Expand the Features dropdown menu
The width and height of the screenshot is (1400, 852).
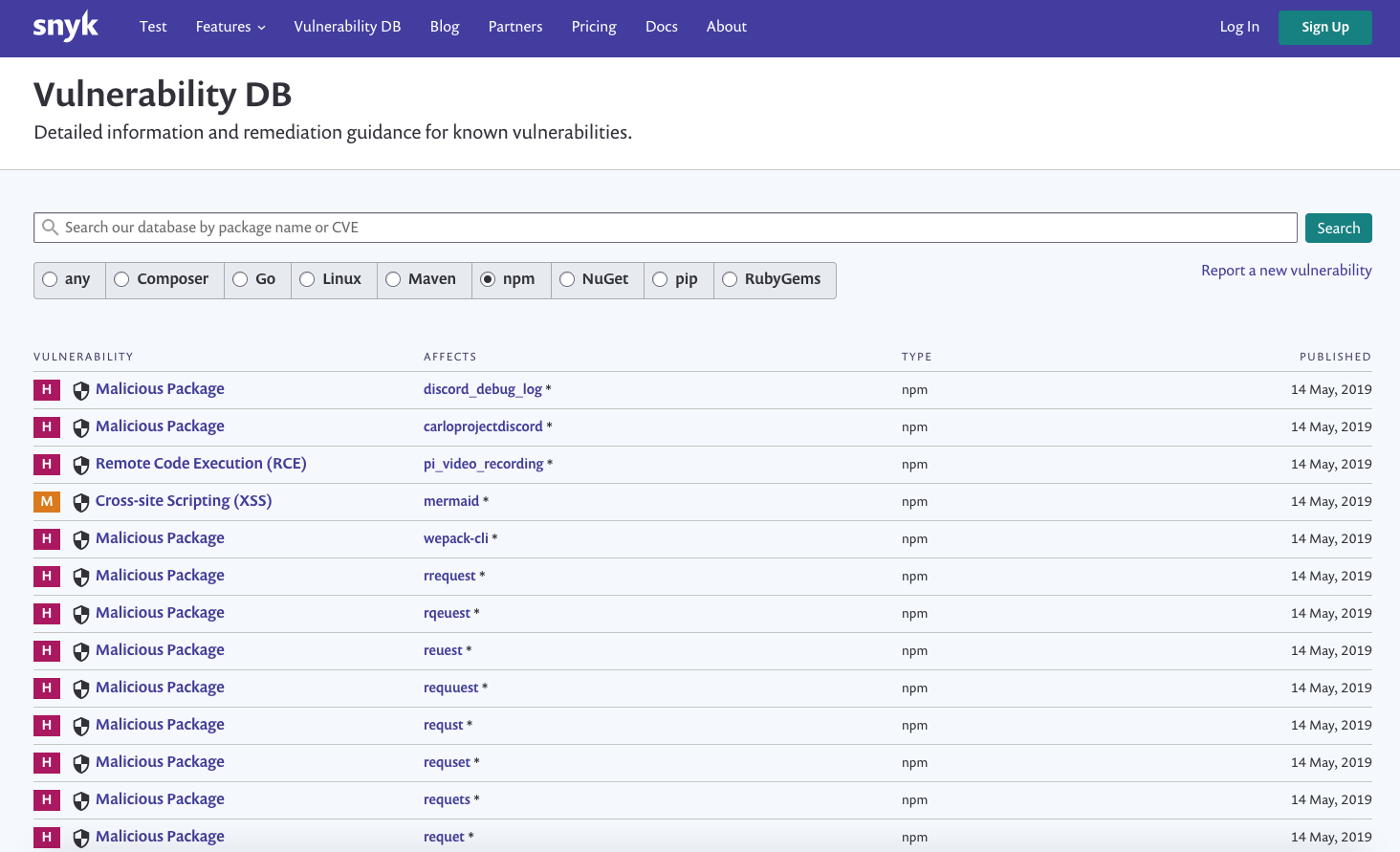pyautogui.click(x=230, y=27)
